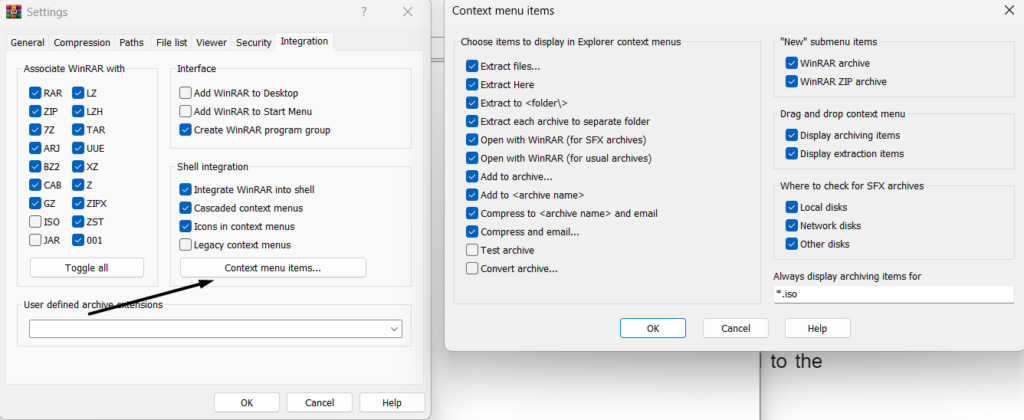Close the Settings window

point(407,11)
